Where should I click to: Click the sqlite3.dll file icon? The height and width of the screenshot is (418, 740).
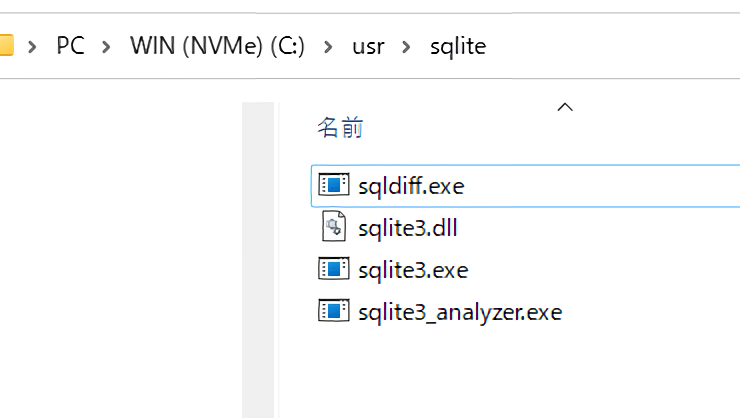point(333,227)
